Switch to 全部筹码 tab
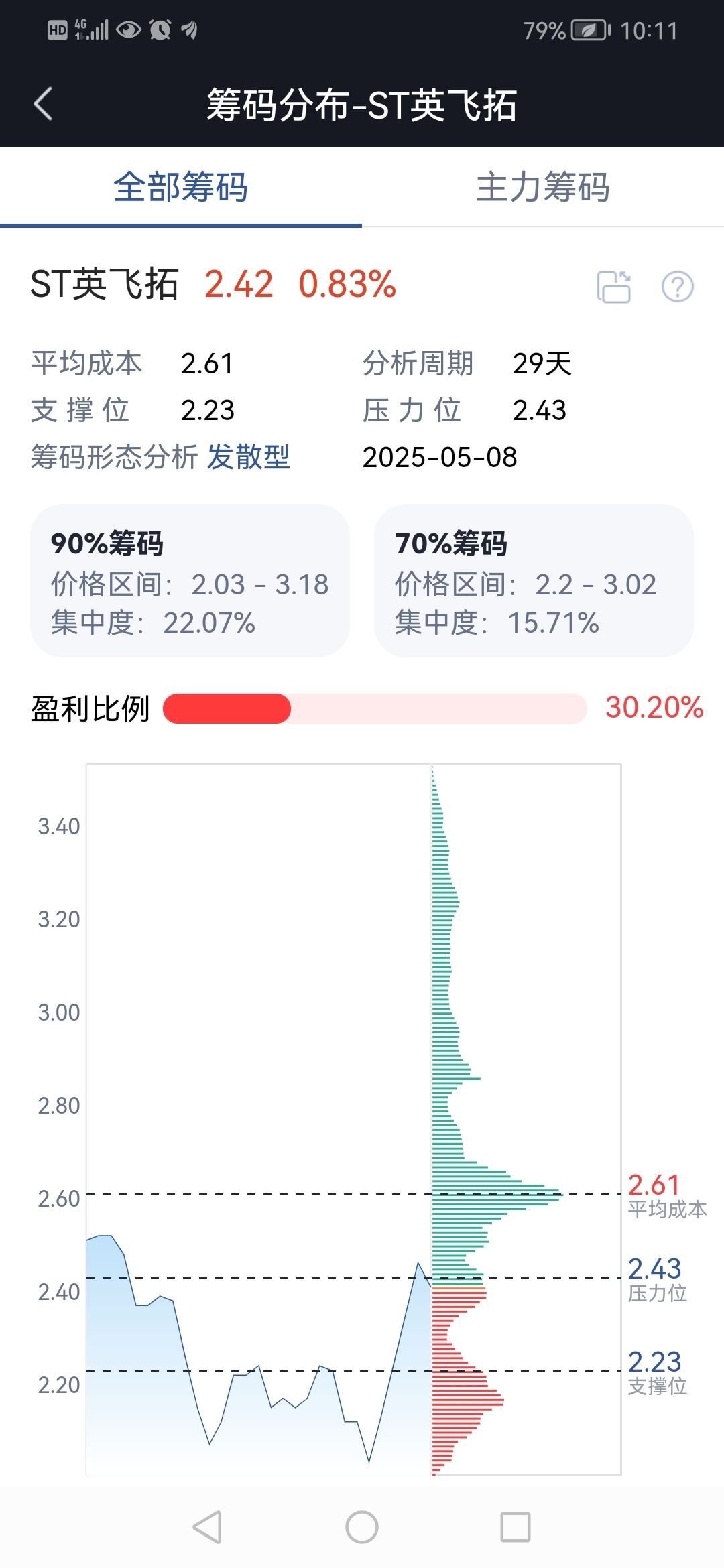 (x=181, y=187)
